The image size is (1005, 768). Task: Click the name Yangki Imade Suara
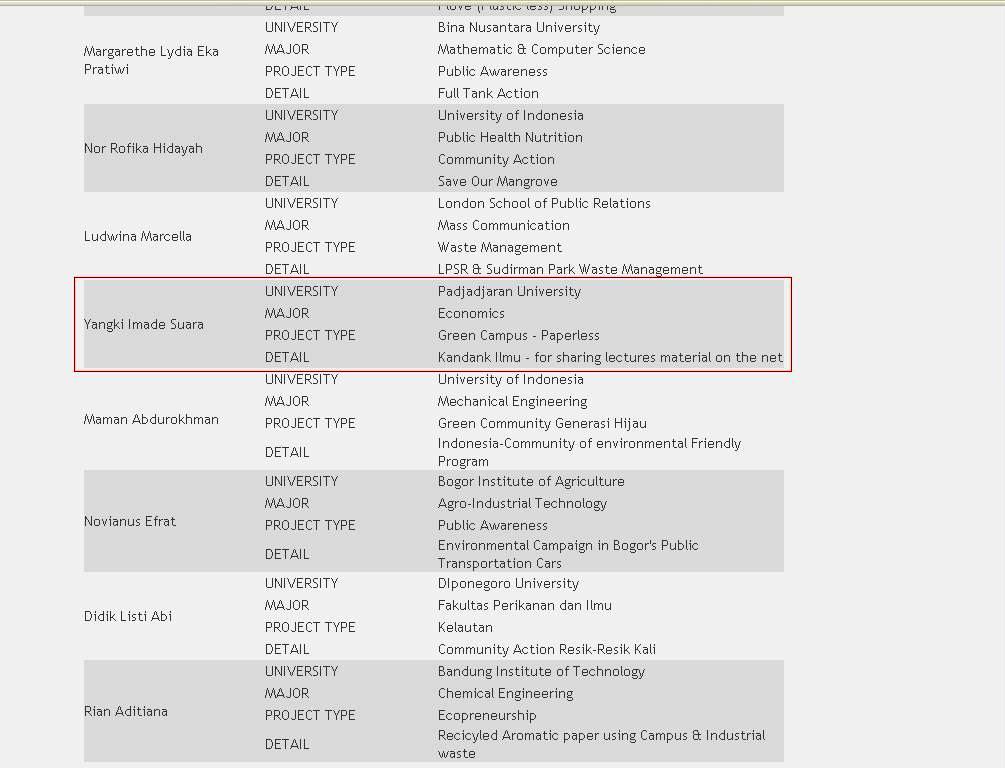[143, 324]
